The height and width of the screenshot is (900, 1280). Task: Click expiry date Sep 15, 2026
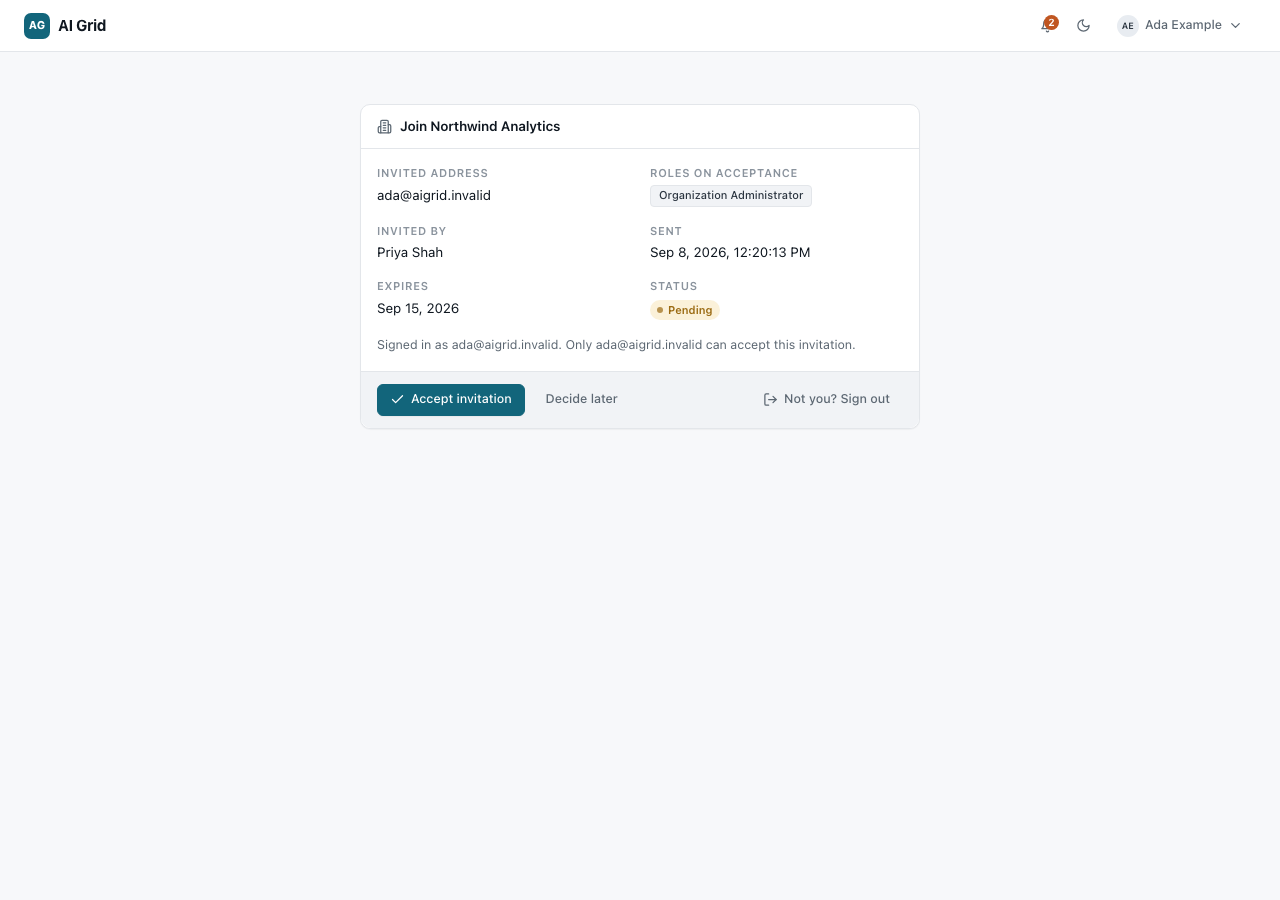pyautogui.click(x=418, y=309)
